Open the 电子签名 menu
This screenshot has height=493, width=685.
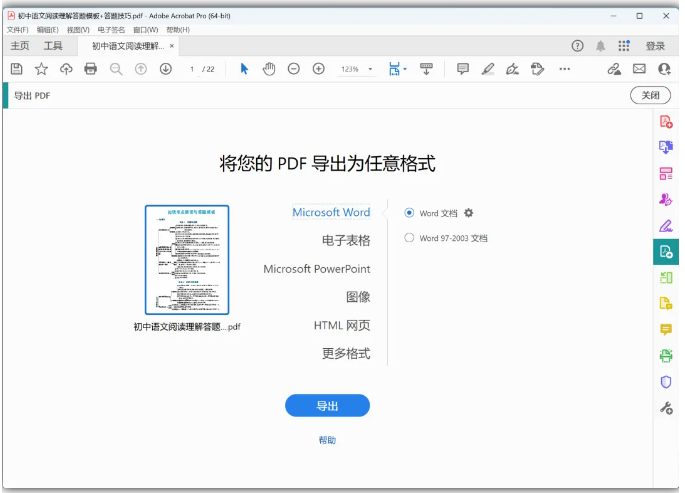[x=111, y=30]
